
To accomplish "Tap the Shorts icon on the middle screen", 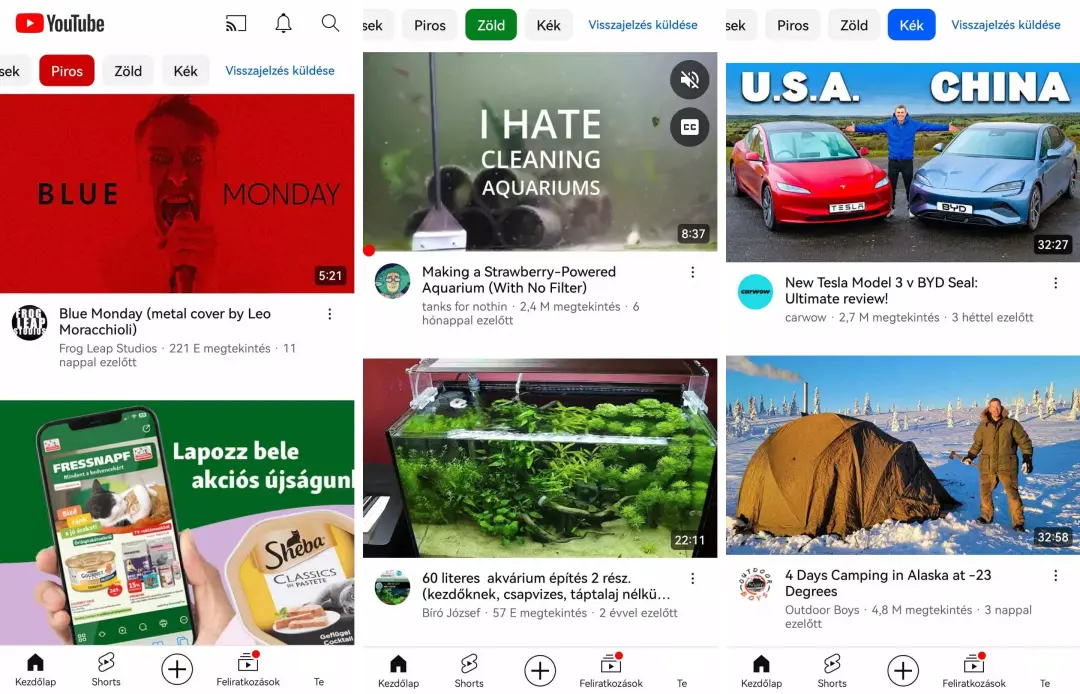I will (x=469, y=669).
